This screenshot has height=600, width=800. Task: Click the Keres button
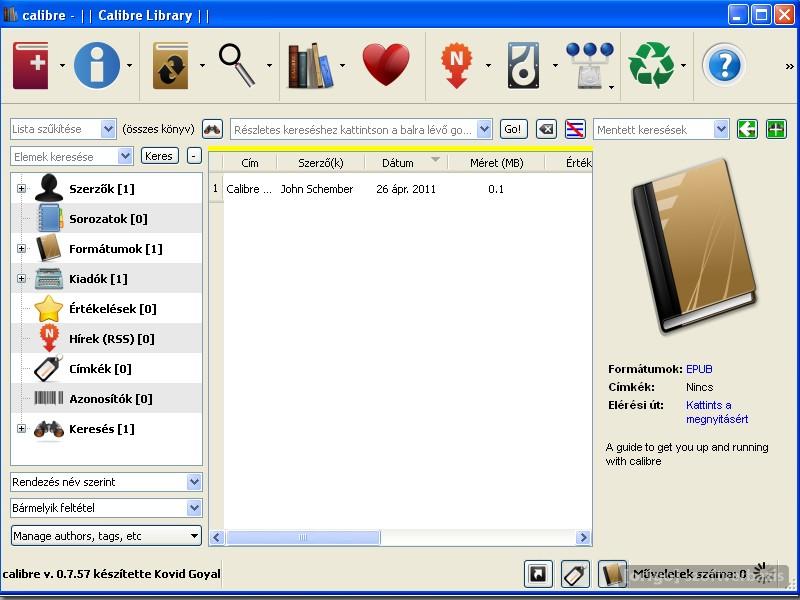[159, 156]
